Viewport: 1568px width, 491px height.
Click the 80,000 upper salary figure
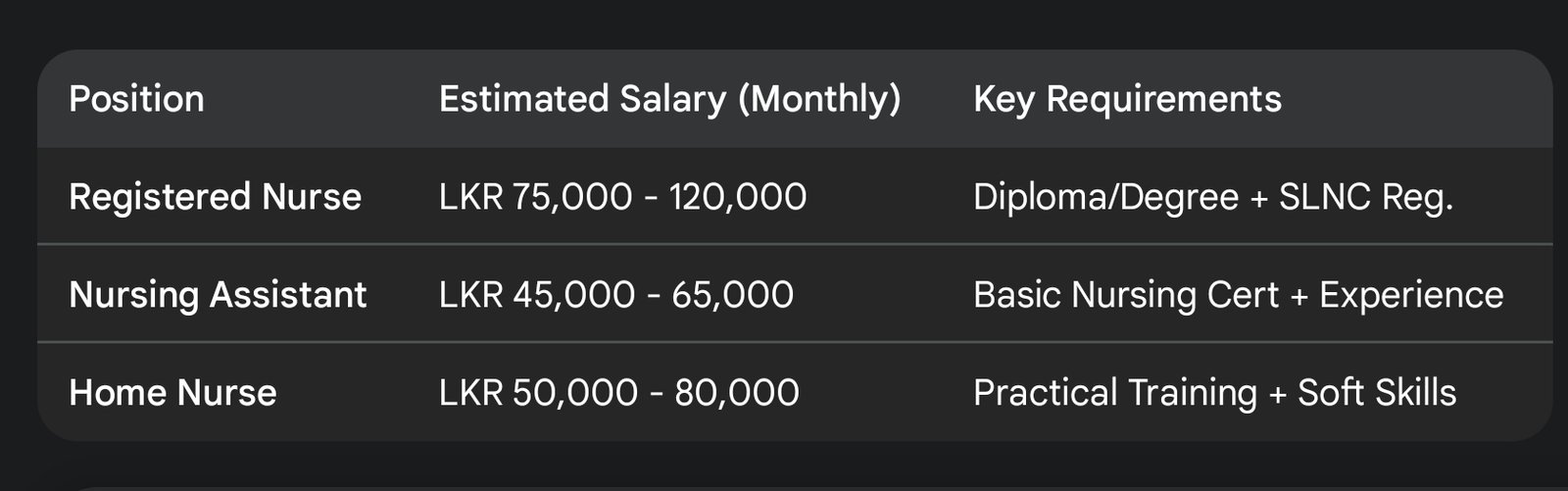736,393
